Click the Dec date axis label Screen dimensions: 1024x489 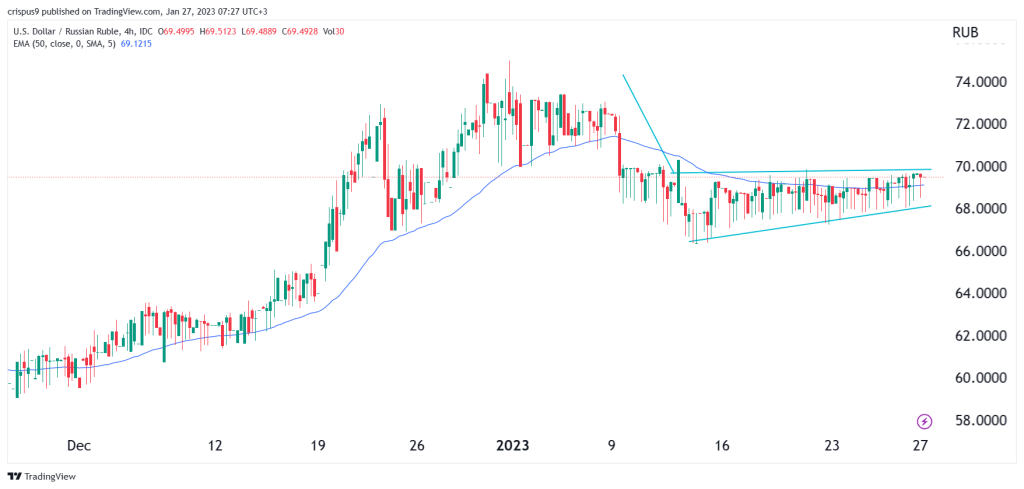(x=77, y=447)
